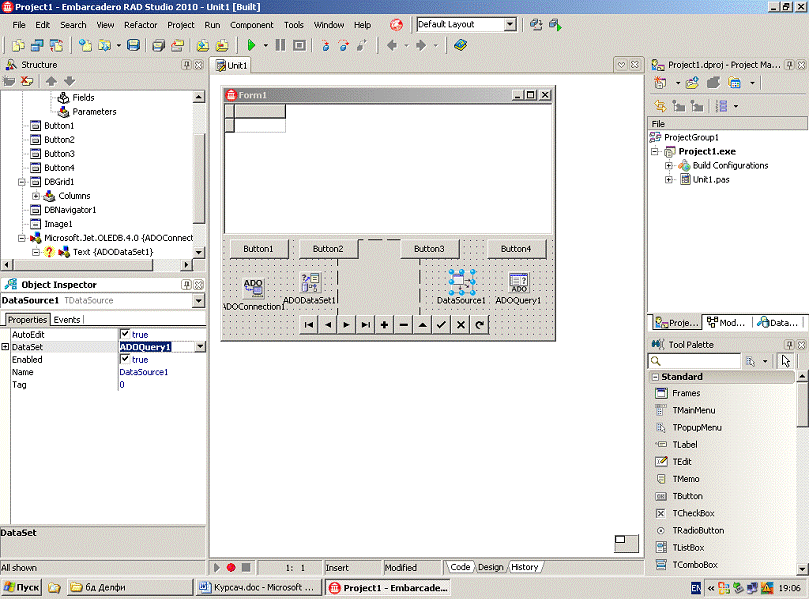The width and height of the screenshot is (809, 599).
Task: Click DBNavigator's Refresh button
Action: pyautogui.click(x=479, y=325)
